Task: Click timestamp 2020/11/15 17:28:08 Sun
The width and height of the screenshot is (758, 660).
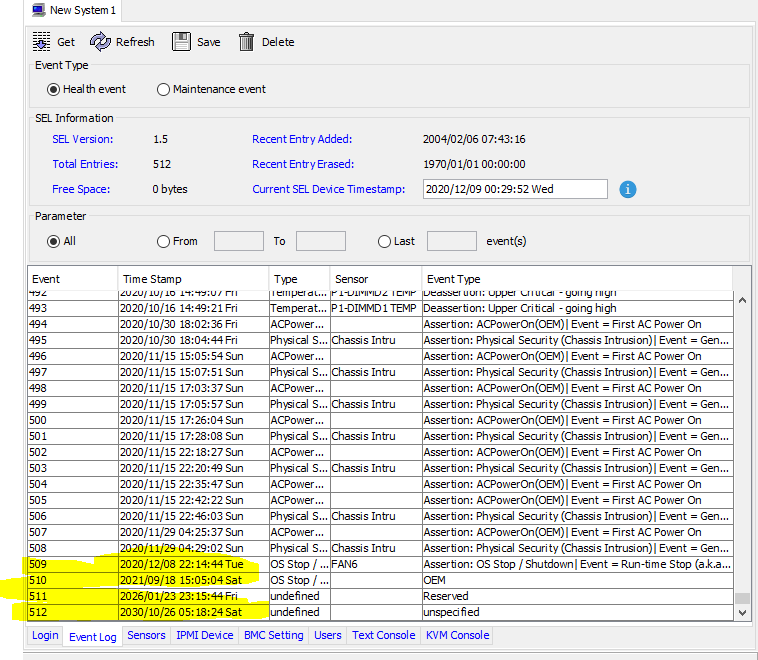Action: tap(182, 436)
